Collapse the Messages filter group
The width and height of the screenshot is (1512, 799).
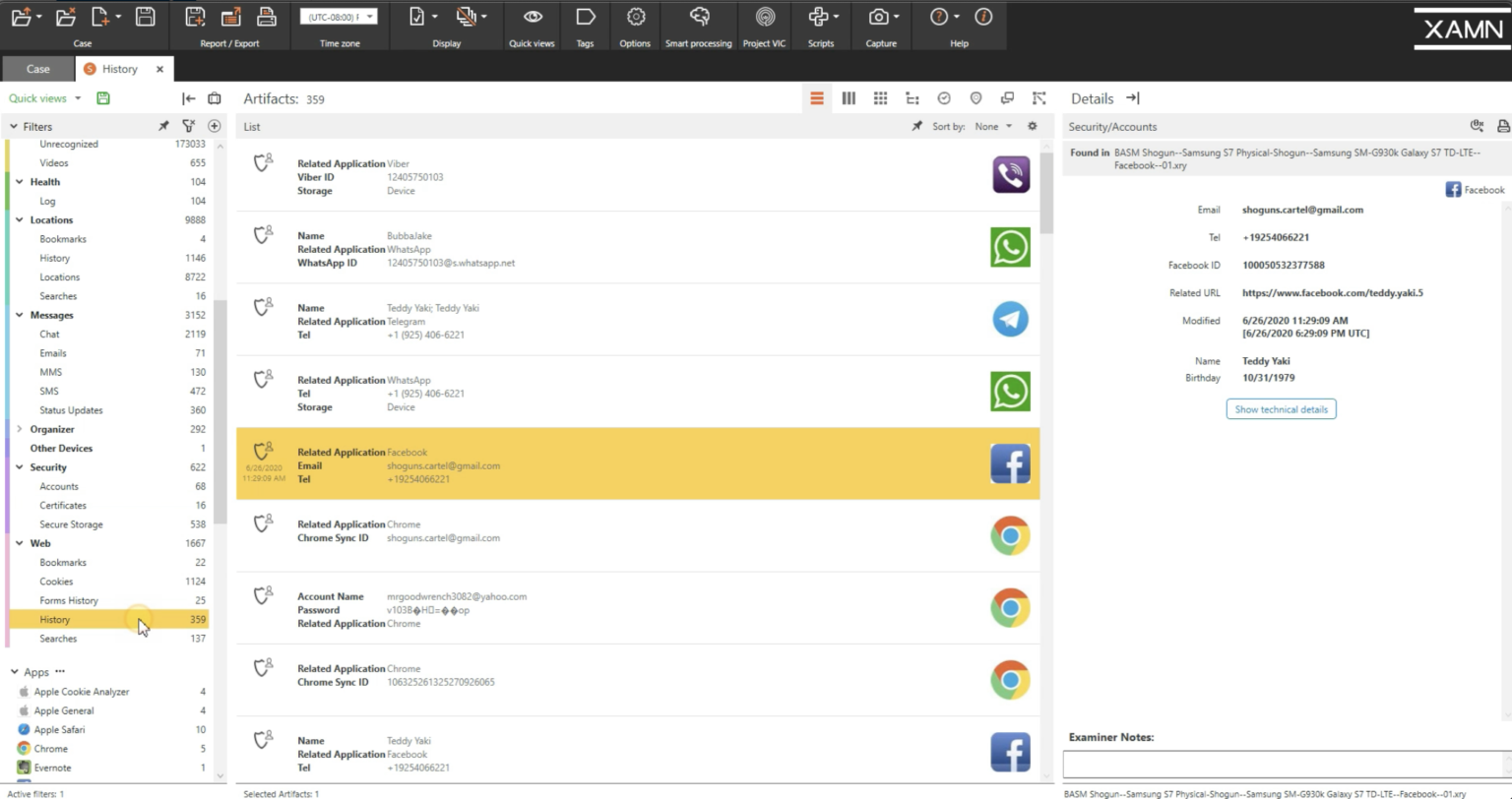tap(20, 315)
